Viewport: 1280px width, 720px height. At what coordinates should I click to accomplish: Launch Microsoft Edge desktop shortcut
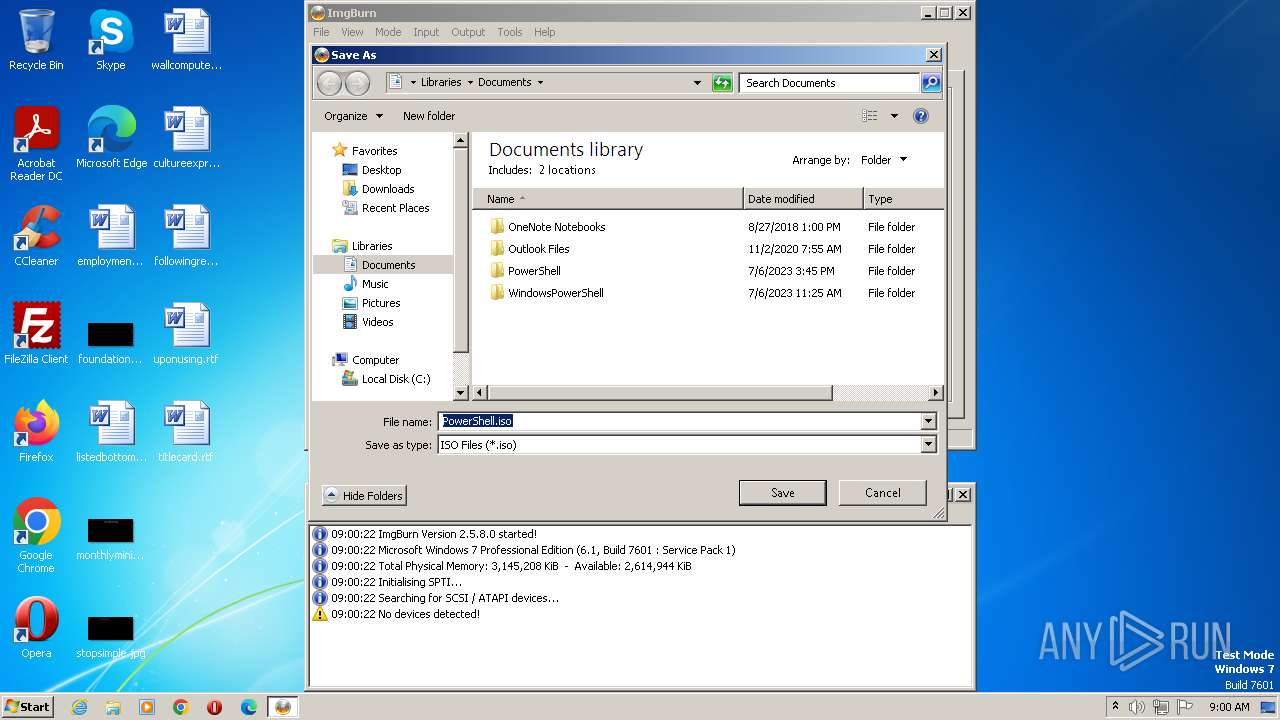111,137
